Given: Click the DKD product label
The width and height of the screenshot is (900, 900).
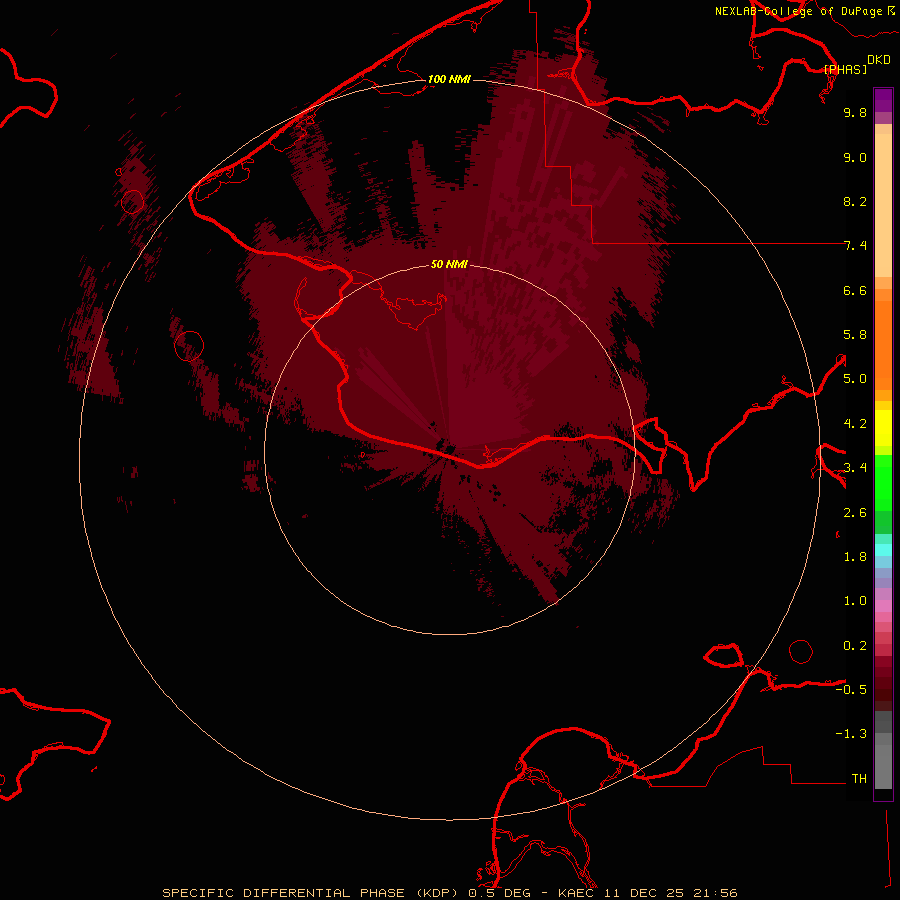Looking at the screenshot, I should [879, 60].
